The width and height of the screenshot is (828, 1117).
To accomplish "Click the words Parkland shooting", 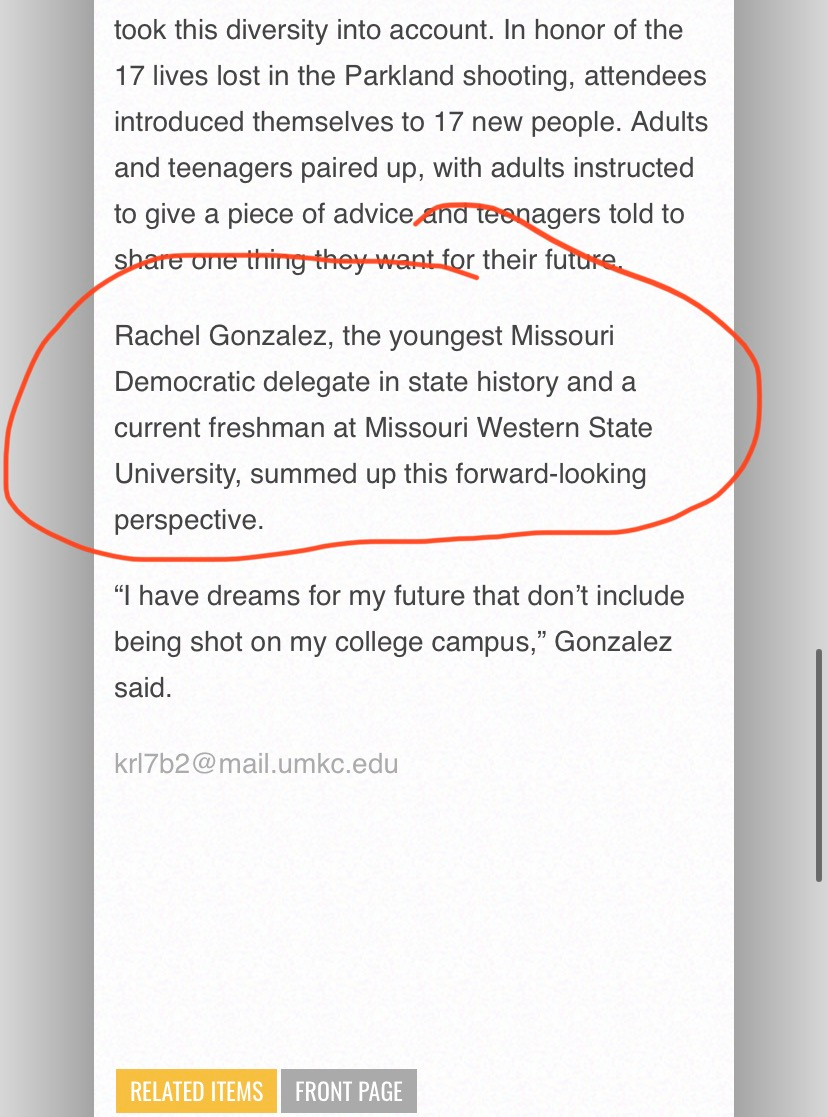I will 460,76.
